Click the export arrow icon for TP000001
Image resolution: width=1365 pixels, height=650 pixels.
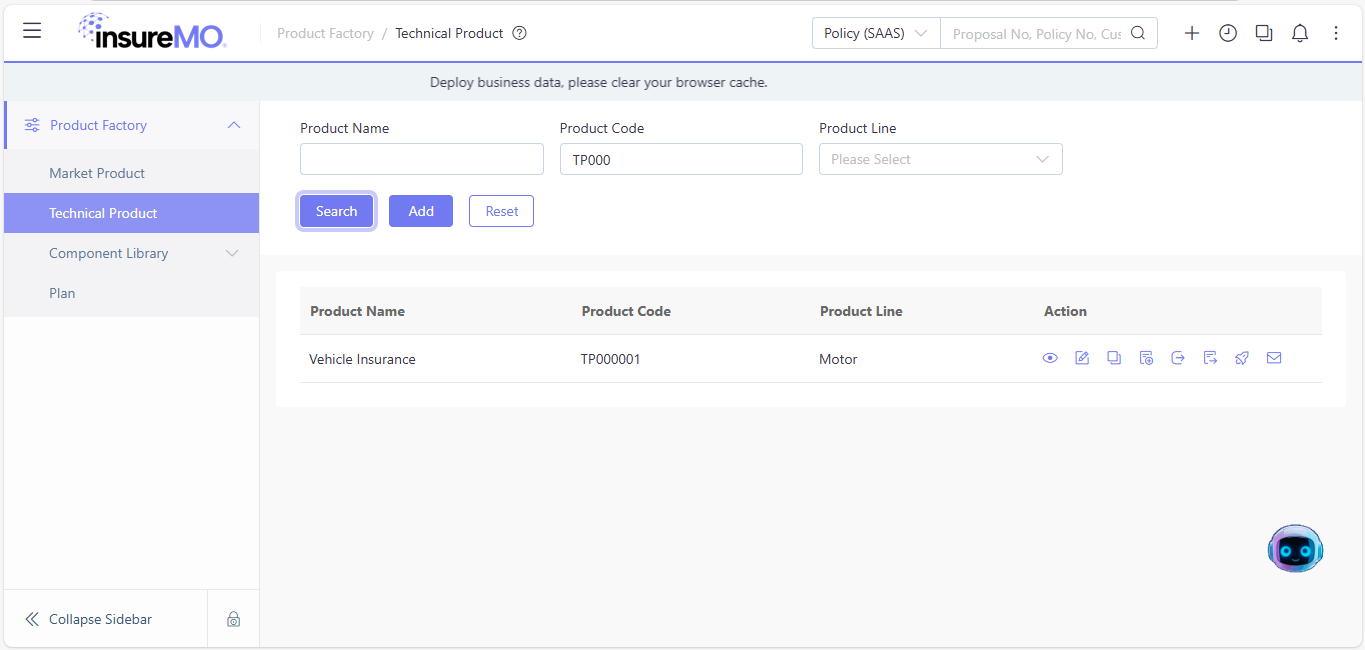(1178, 358)
